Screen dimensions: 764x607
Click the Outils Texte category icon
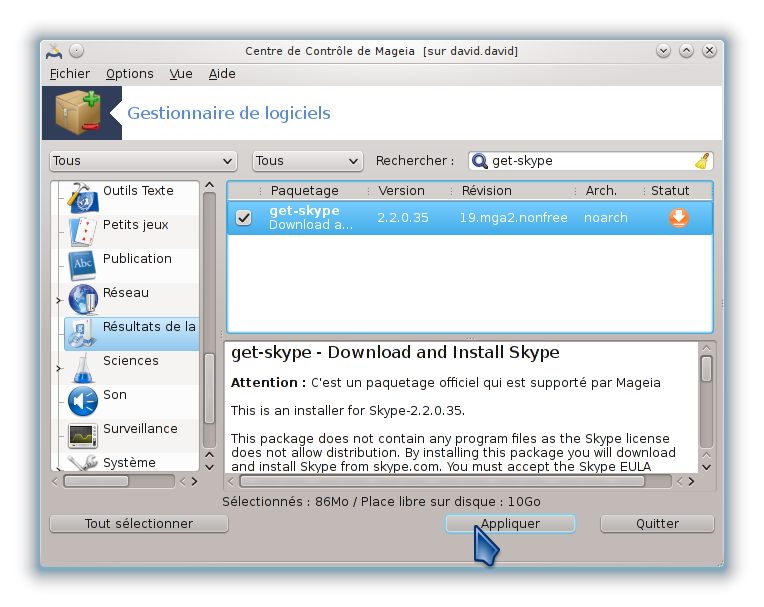(x=83, y=197)
